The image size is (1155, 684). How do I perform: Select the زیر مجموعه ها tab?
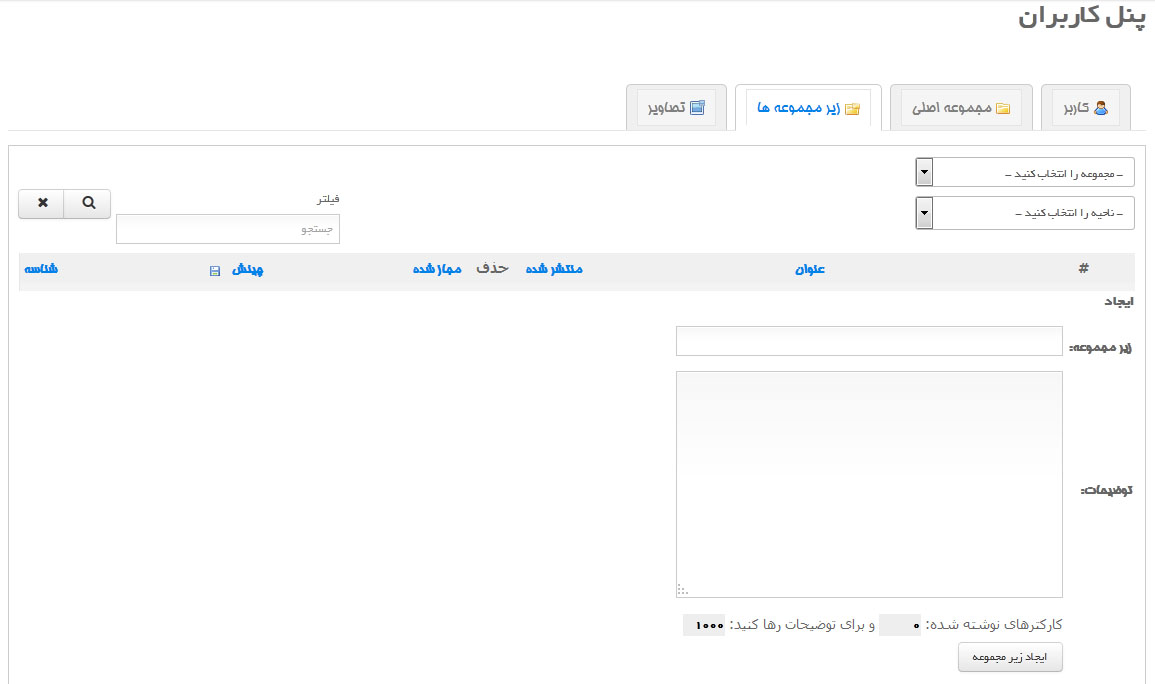click(x=808, y=108)
